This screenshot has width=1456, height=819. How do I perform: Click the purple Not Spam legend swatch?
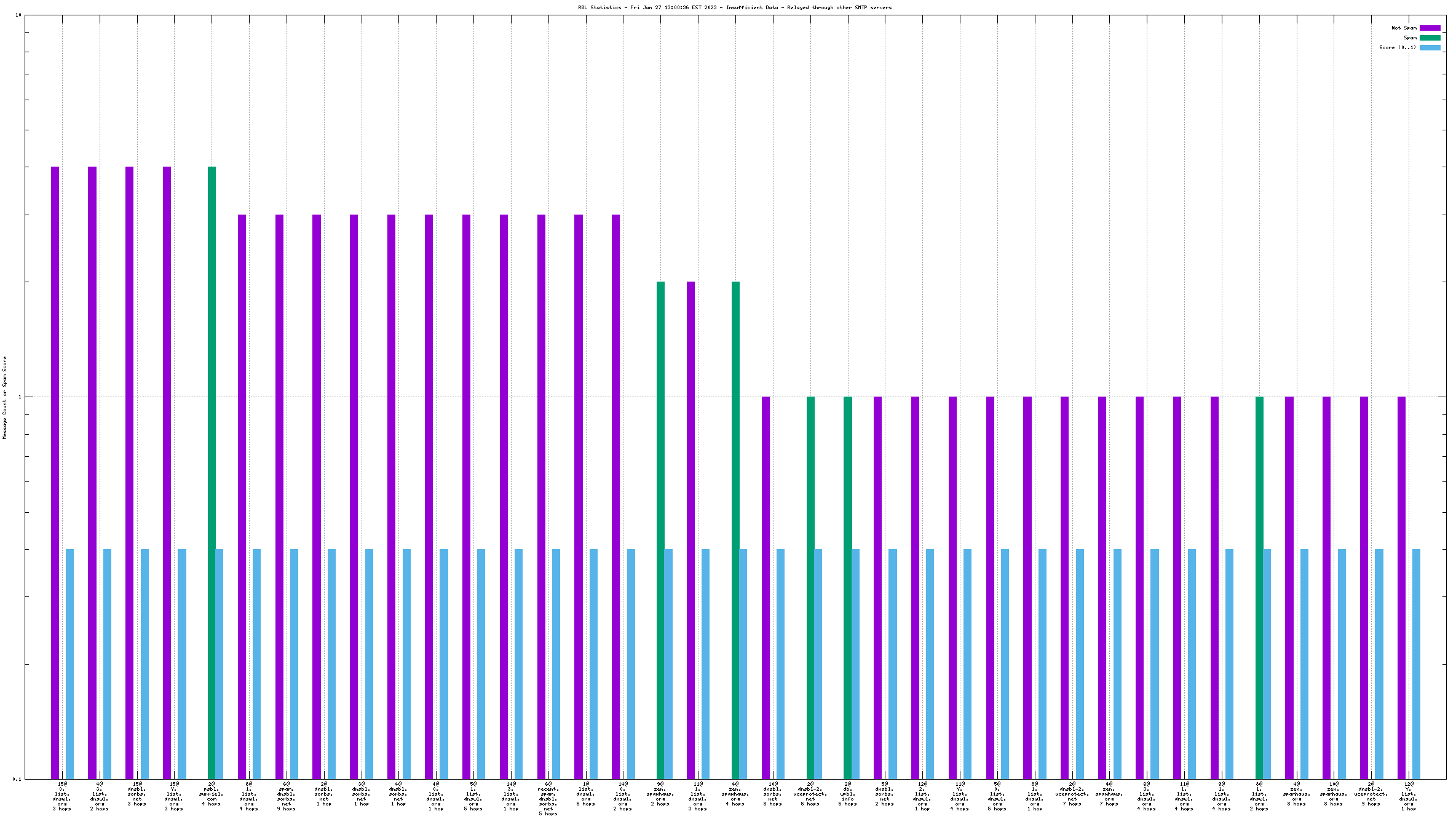coord(1430,28)
